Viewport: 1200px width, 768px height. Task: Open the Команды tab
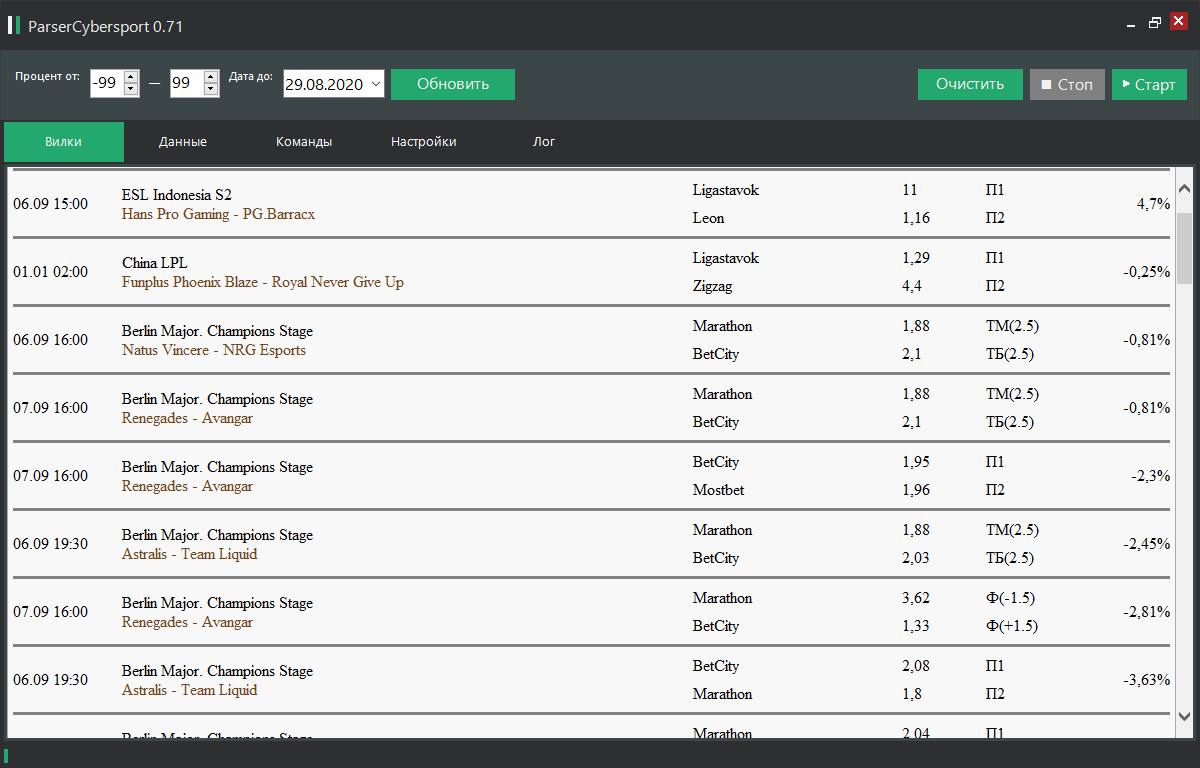[304, 142]
